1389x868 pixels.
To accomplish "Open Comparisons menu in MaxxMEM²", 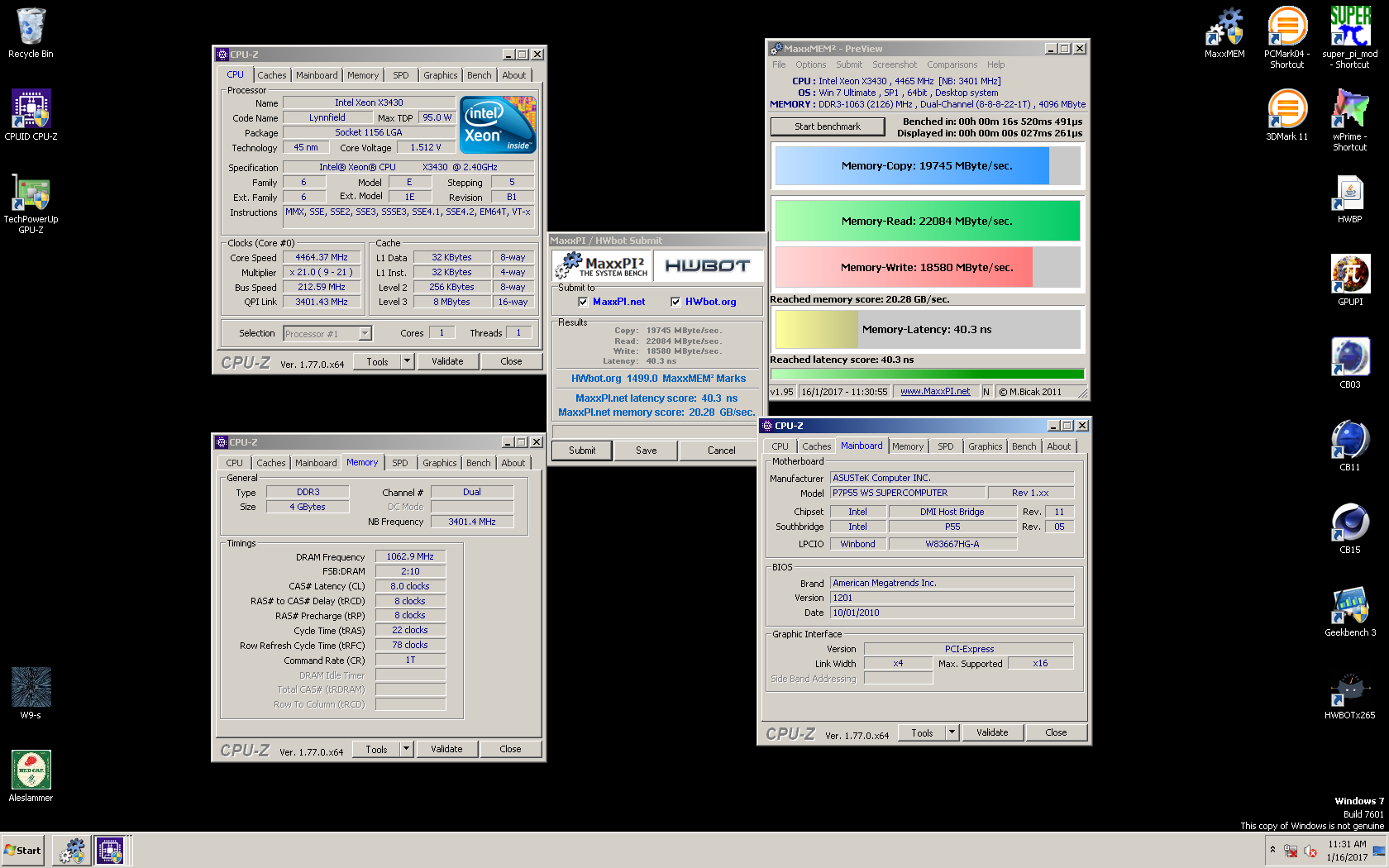I will coord(952,64).
